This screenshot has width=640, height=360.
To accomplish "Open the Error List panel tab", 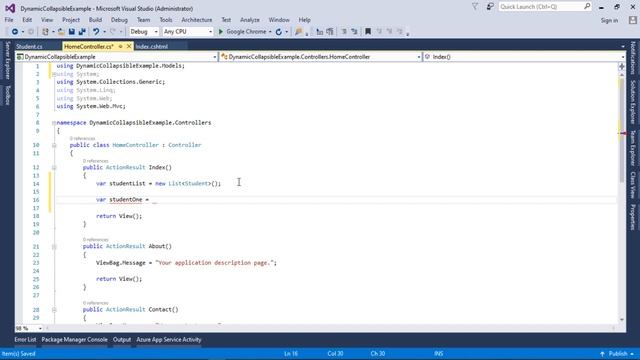I will coord(25,340).
